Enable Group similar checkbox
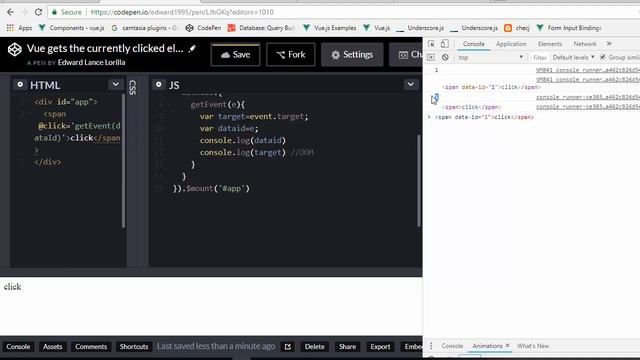Screen dimensions: 640x360 coord(603,57)
